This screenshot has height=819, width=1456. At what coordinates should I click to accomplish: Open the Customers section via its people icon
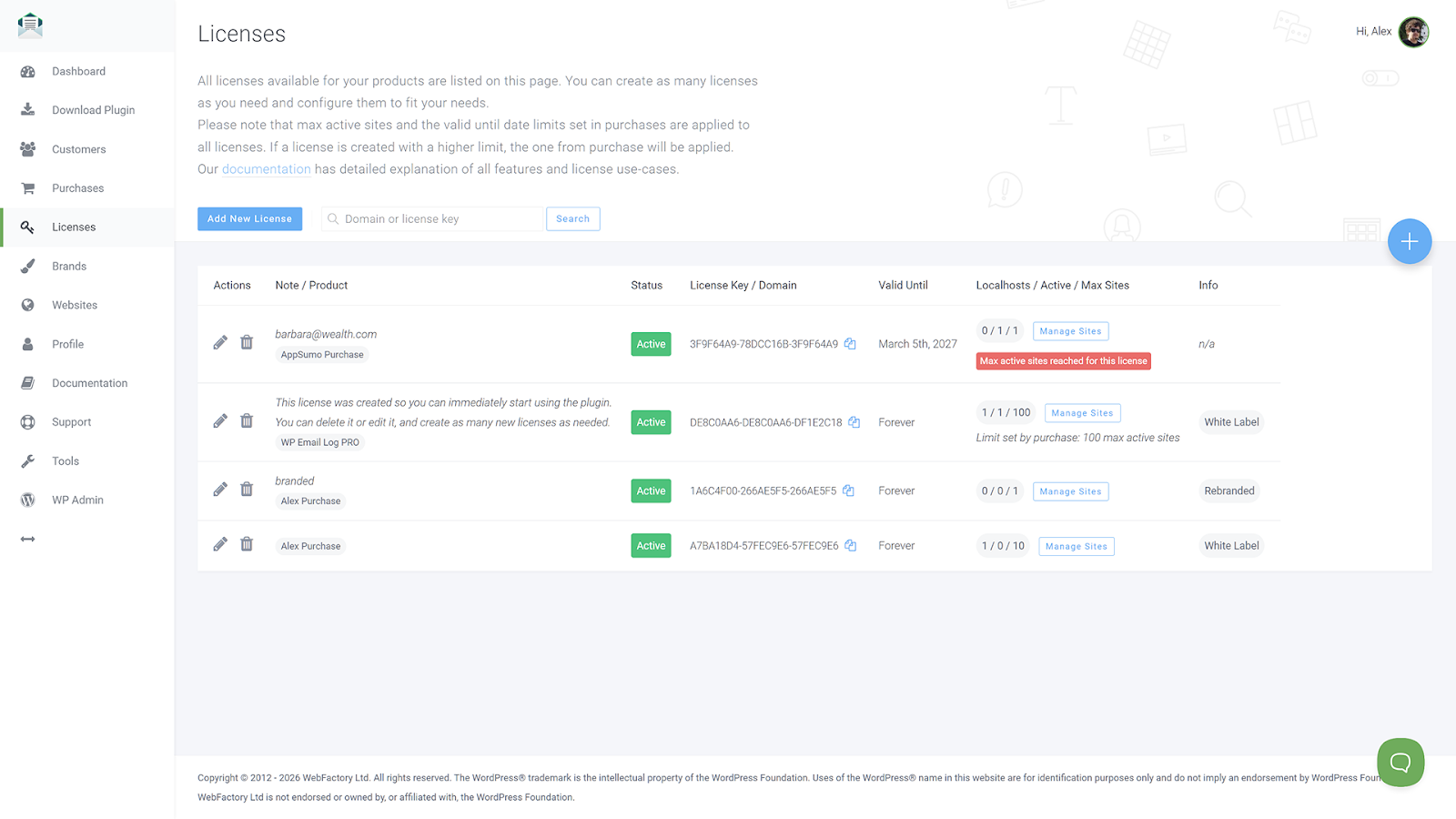click(x=28, y=148)
